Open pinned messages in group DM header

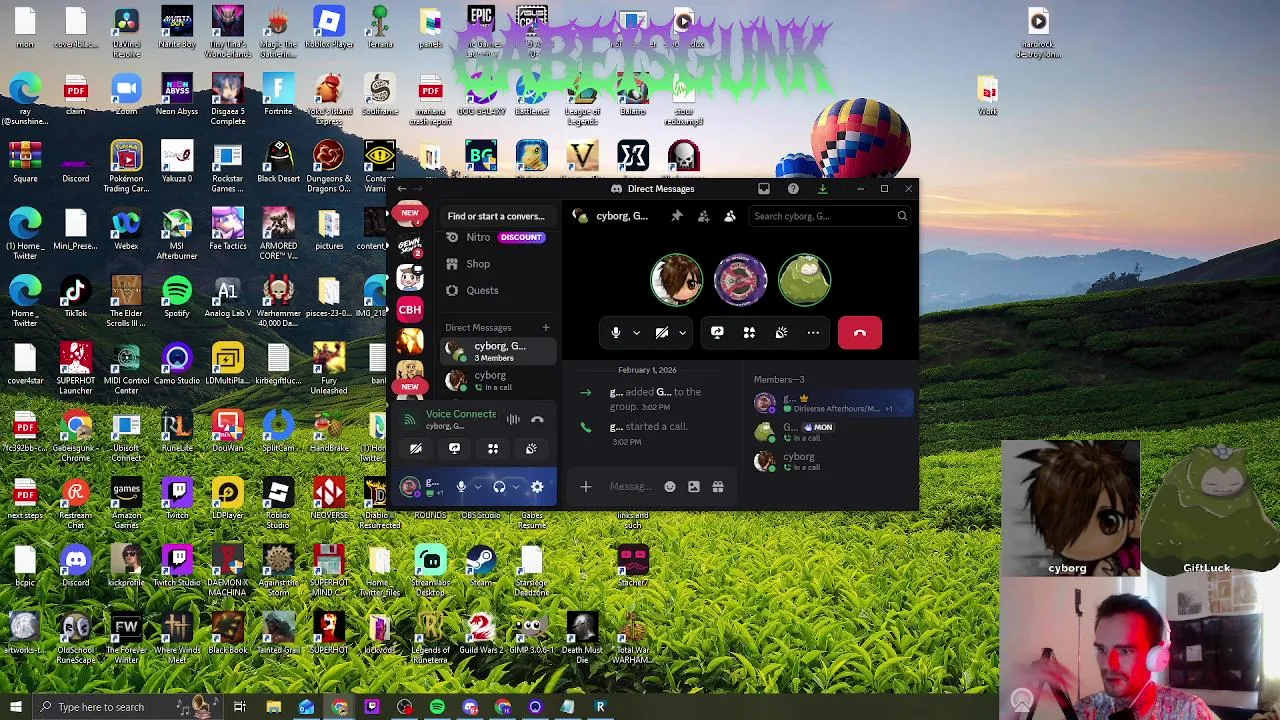tap(677, 216)
